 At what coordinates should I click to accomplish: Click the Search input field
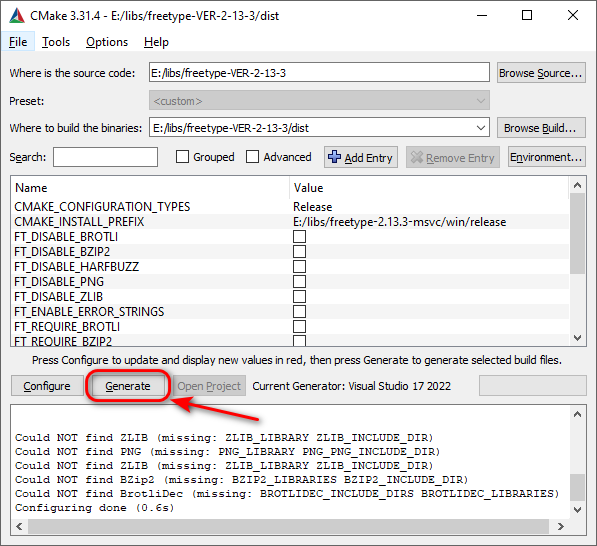(105, 157)
